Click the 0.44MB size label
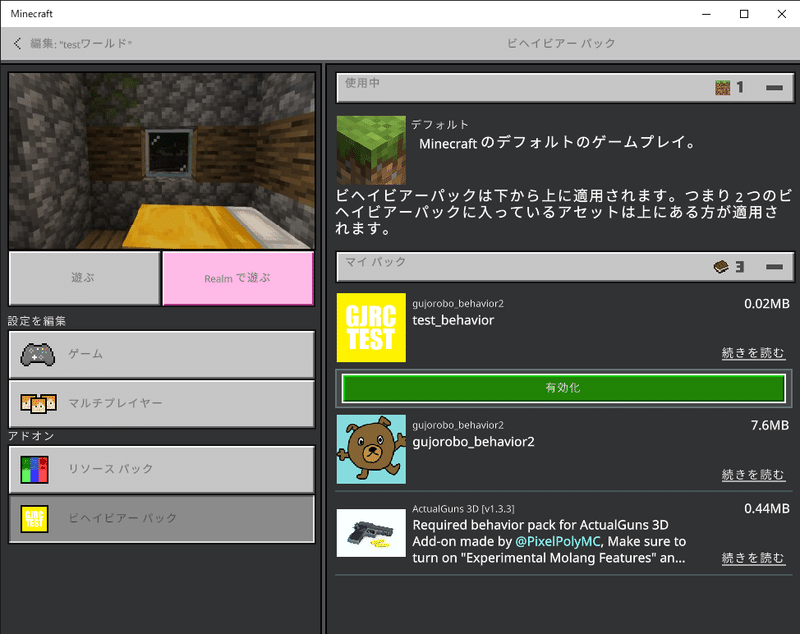This screenshot has height=634, width=800. (767, 509)
